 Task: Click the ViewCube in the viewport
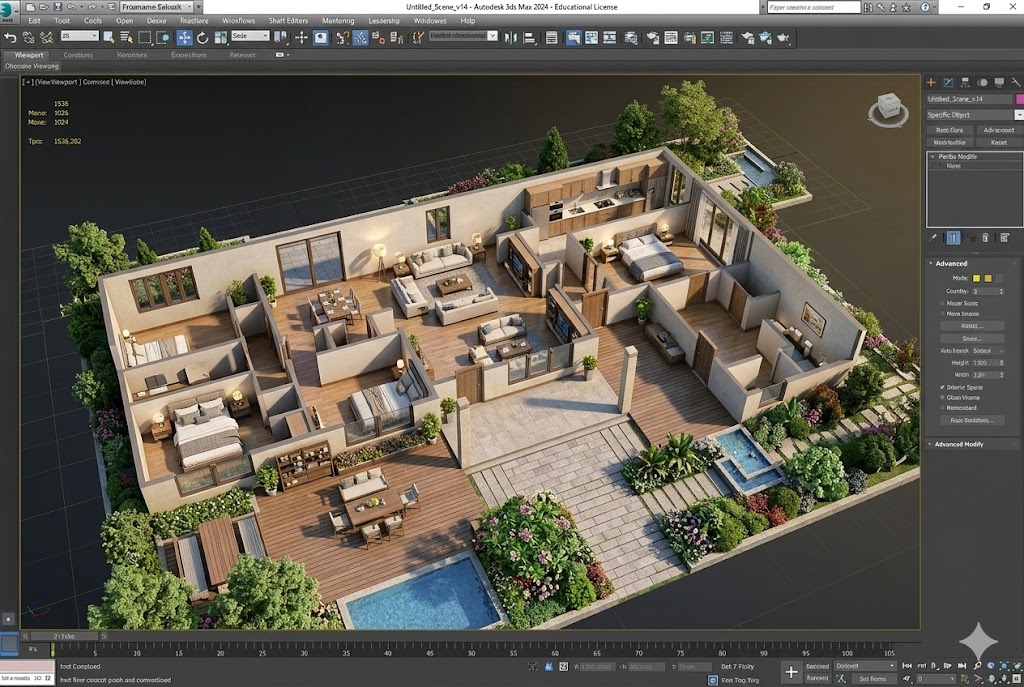click(x=886, y=108)
